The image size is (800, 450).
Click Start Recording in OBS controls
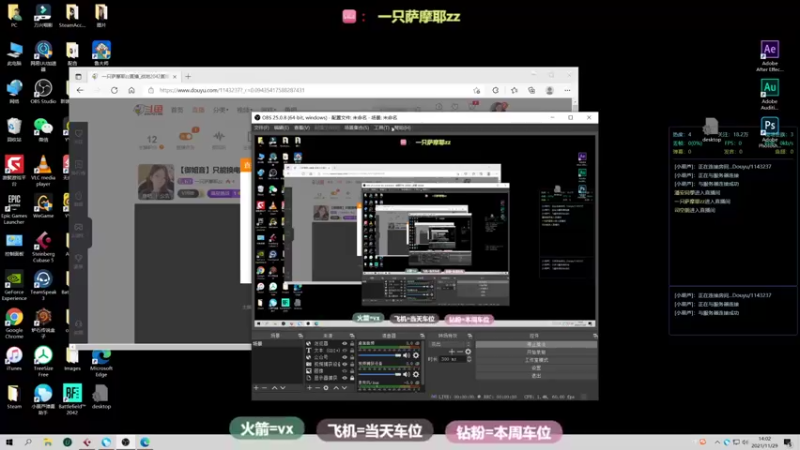[x=536, y=352]
